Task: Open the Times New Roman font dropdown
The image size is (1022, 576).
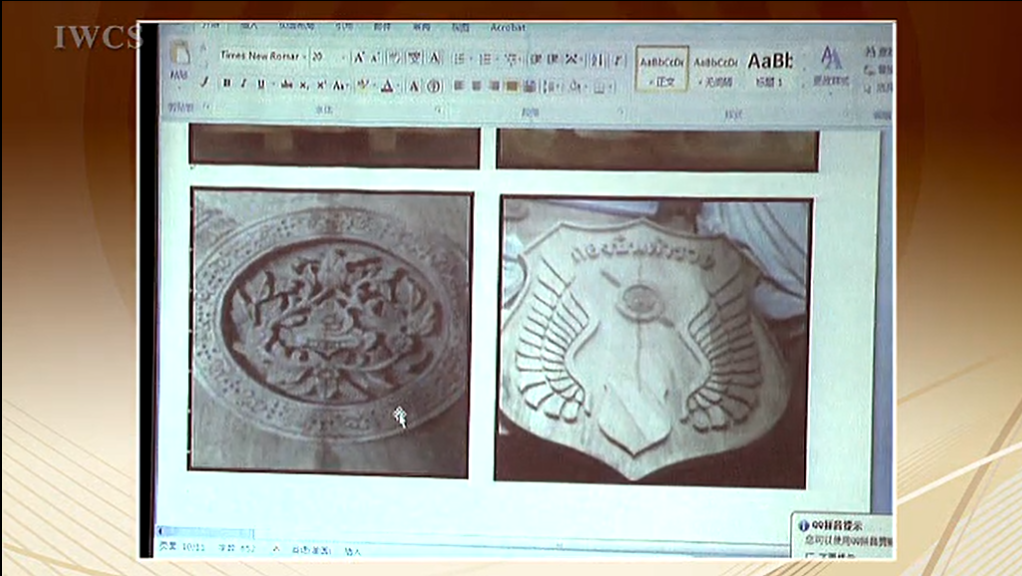Action: point(260,56)
